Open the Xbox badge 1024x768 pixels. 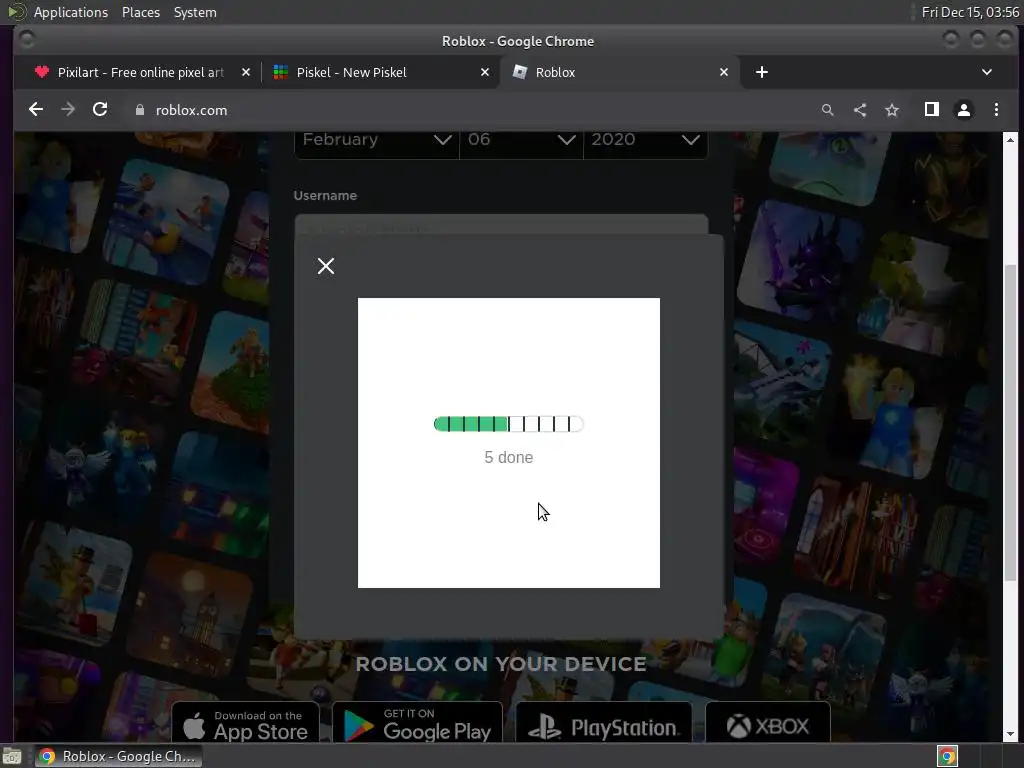(x=768, y=724)
